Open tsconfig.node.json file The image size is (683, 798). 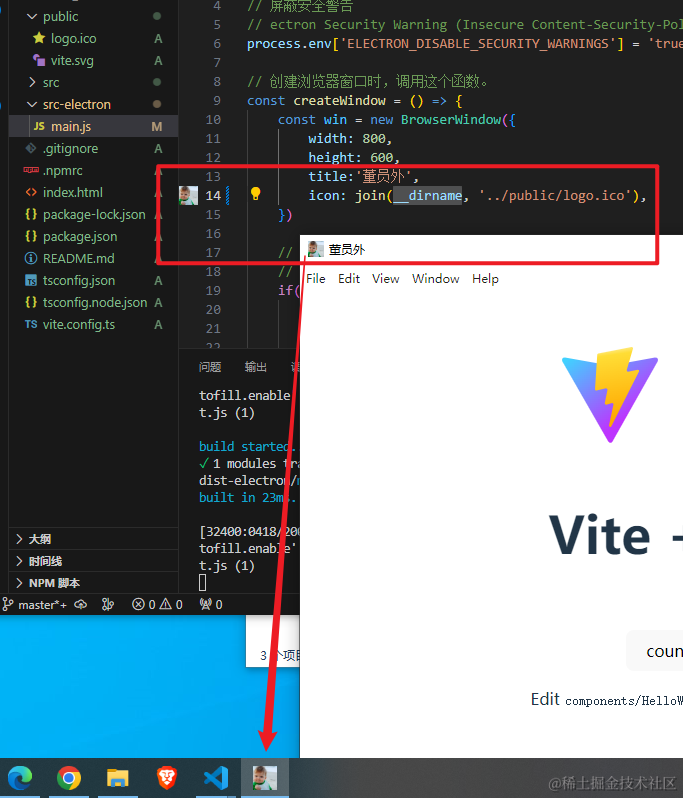click(x=95, y=302)
